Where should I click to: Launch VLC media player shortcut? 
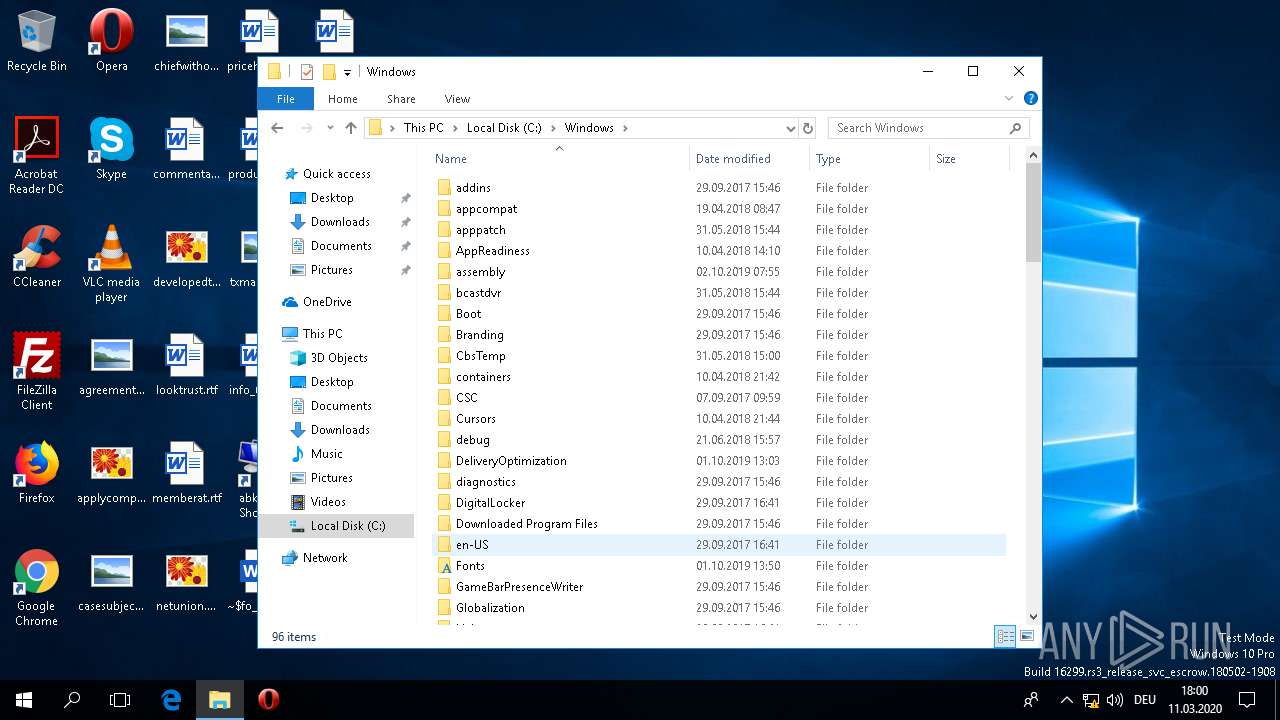click(x=111, y=264)
